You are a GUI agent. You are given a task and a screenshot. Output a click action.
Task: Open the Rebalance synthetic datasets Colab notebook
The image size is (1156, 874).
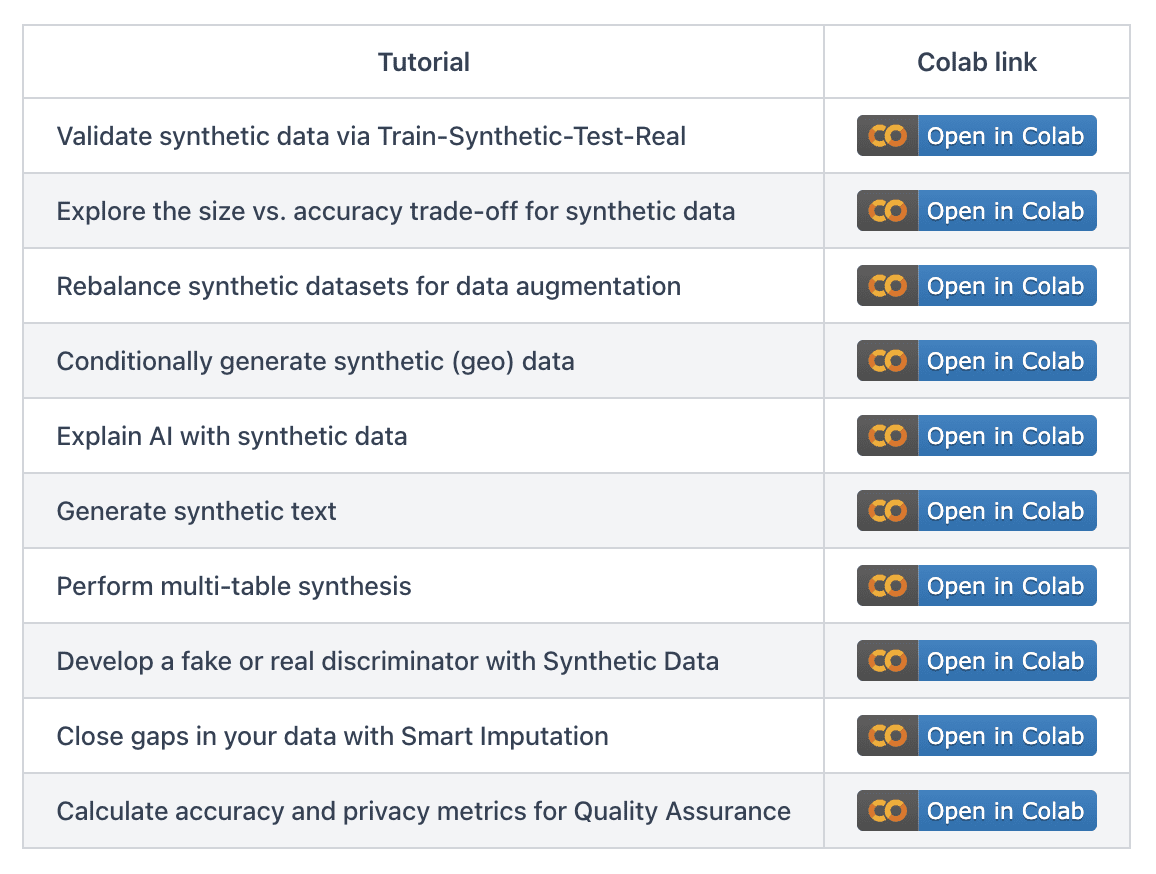(x=1006, y=285)
